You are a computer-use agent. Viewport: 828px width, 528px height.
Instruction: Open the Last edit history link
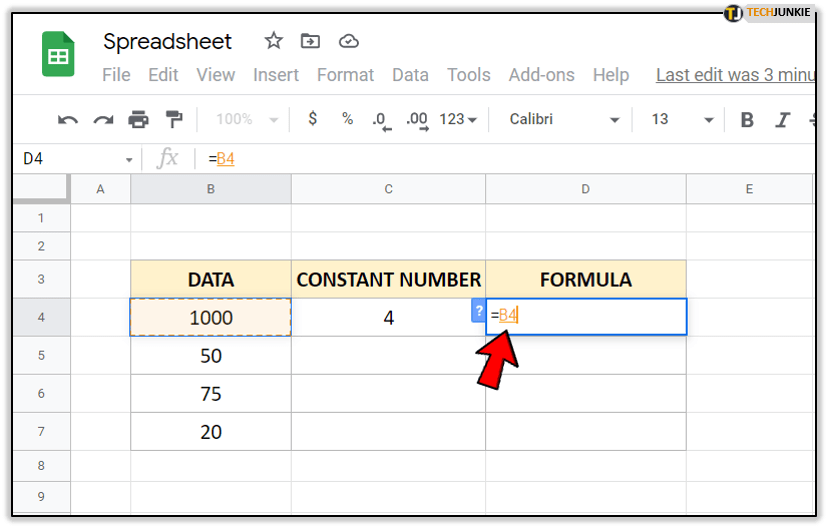coord(734,75)
